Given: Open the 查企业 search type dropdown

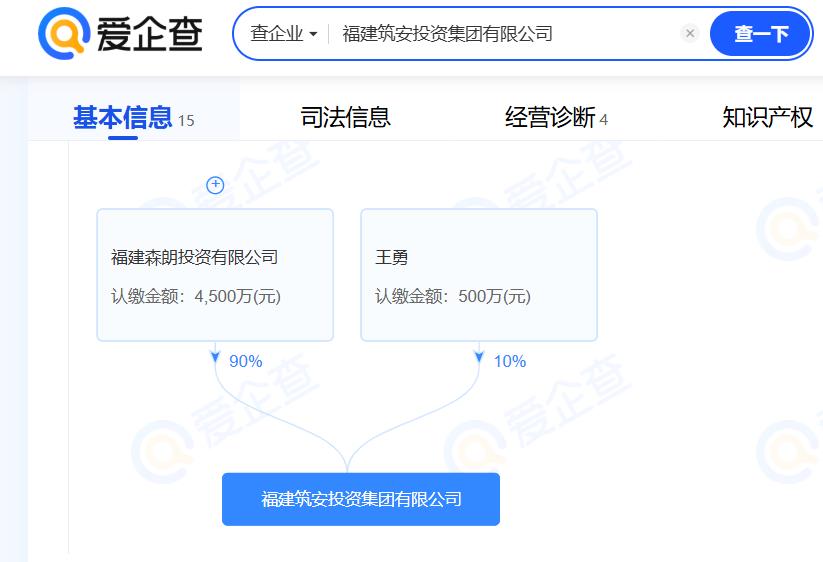Looking at the screenshot, I should pos(284,34).
